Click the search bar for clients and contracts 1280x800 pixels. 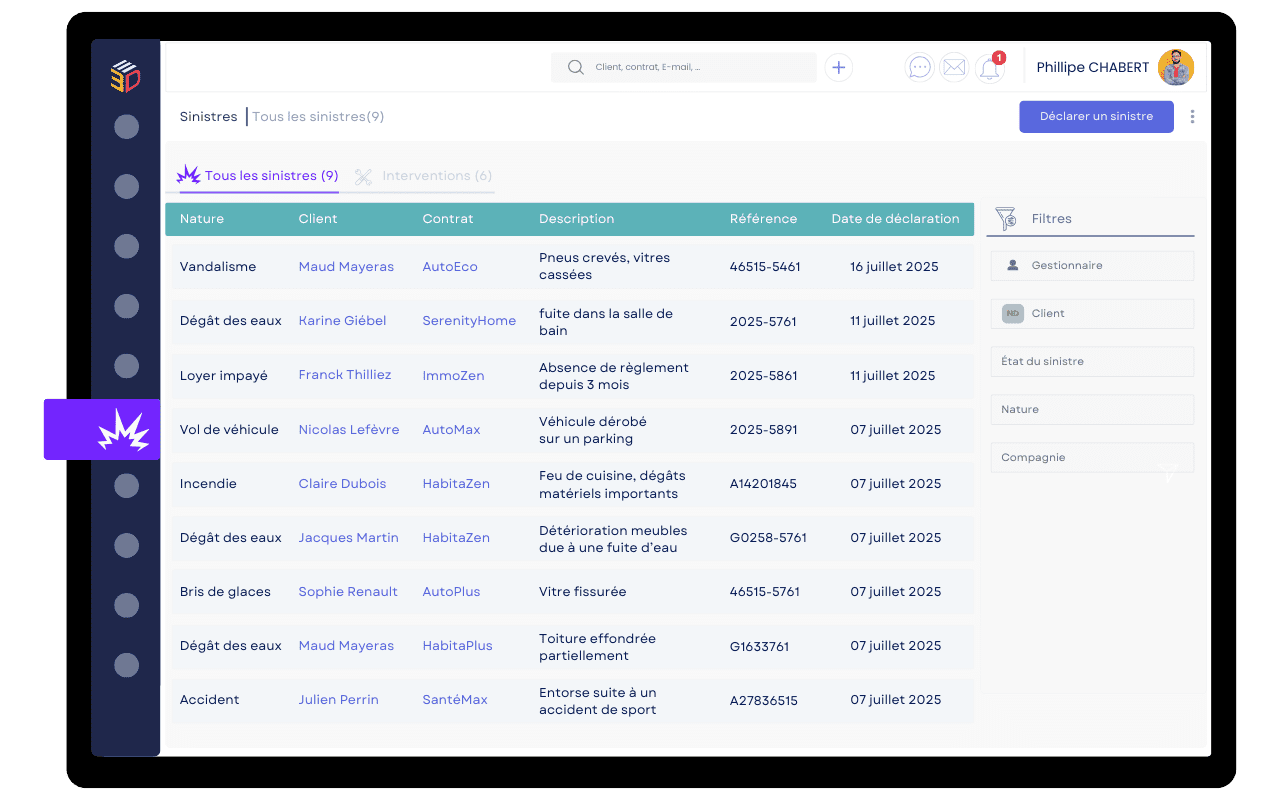click(x=683, y=67)
